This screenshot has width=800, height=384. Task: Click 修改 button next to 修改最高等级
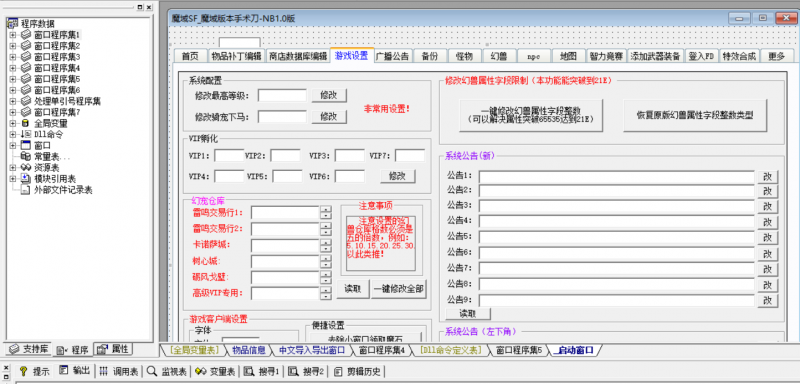(329, 95)
